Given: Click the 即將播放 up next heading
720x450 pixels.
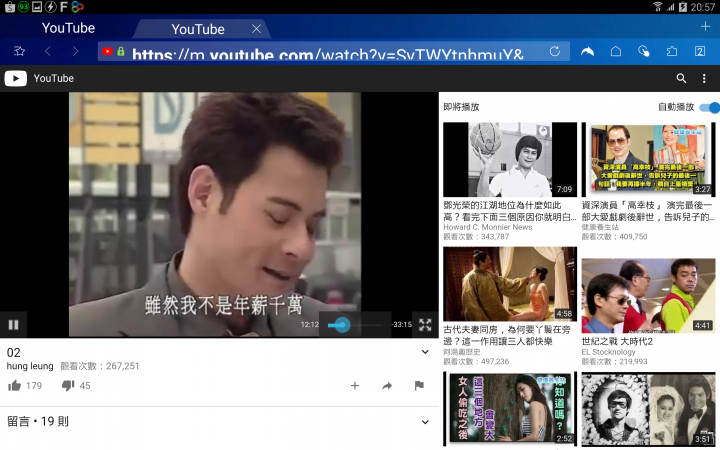Looking at the screenshot, I should click(x=461, y=107).
